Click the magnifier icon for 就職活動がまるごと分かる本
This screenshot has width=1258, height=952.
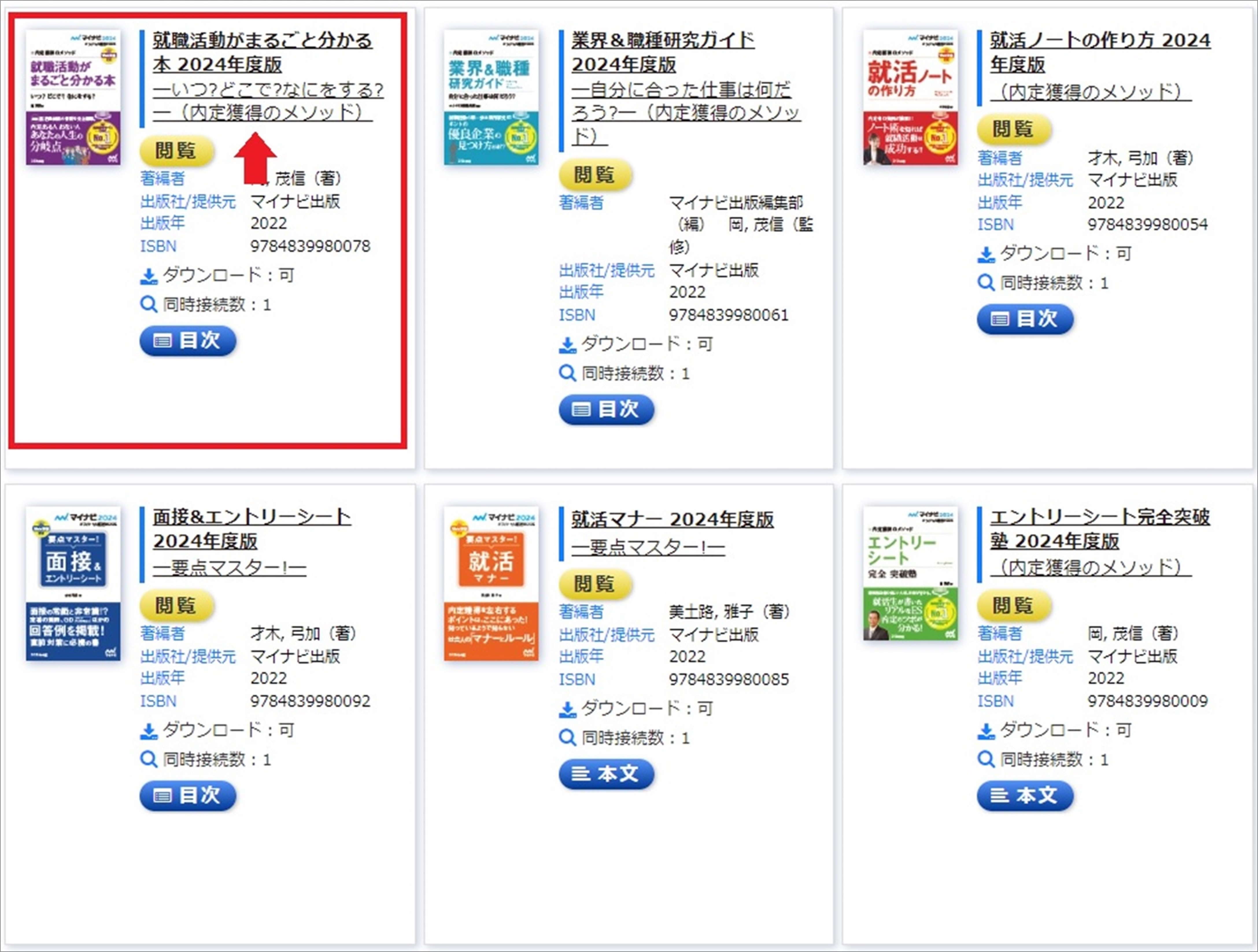148,304
